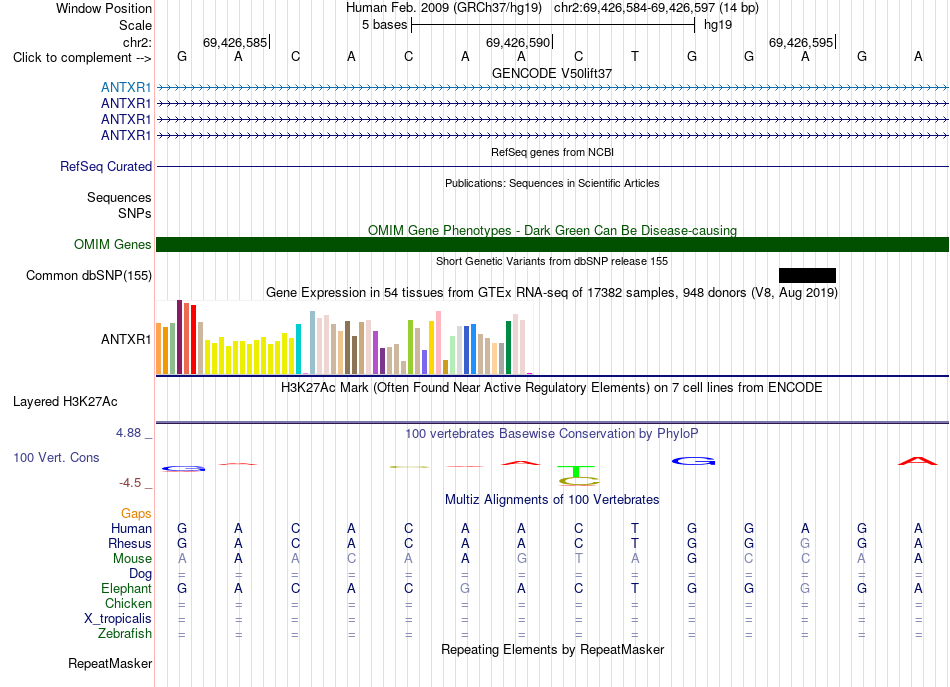This screenshot has height=687, width=950.
Task: Click the dark green OMIM gene bar
Action: tap(552, 244)
